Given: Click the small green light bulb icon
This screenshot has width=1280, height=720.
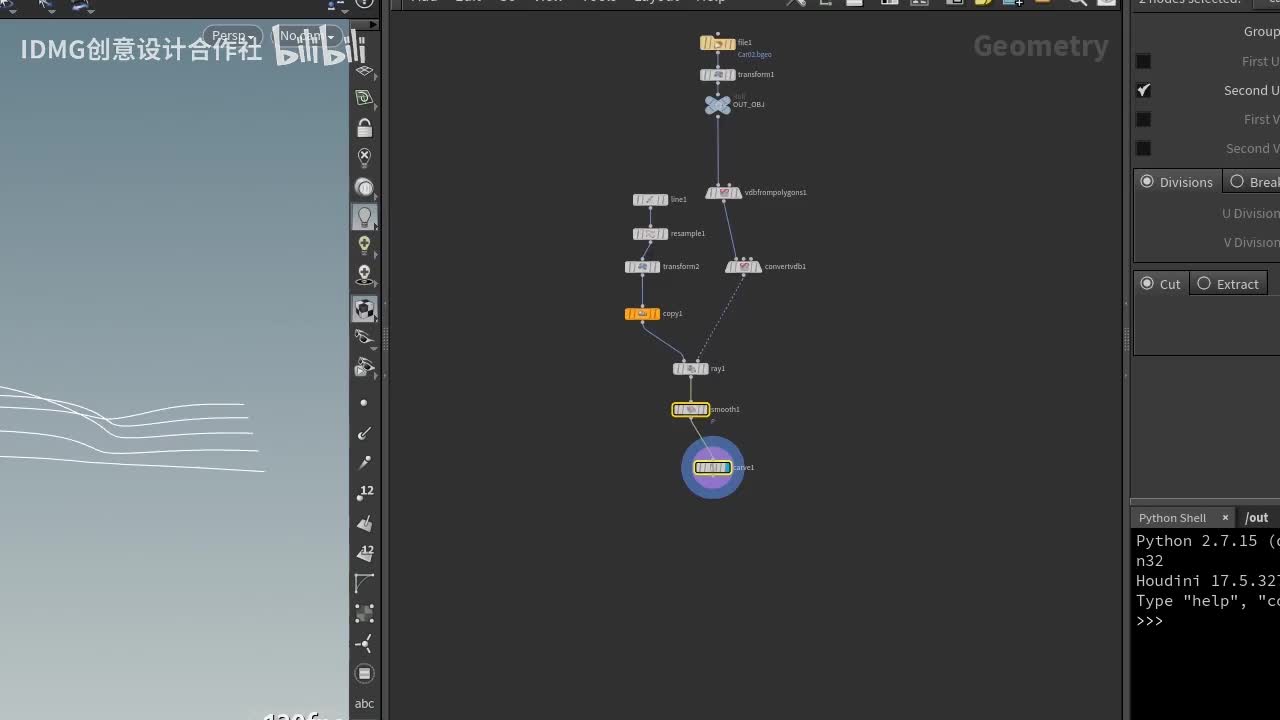Looking at the screenshot, I should click(364, 245).
